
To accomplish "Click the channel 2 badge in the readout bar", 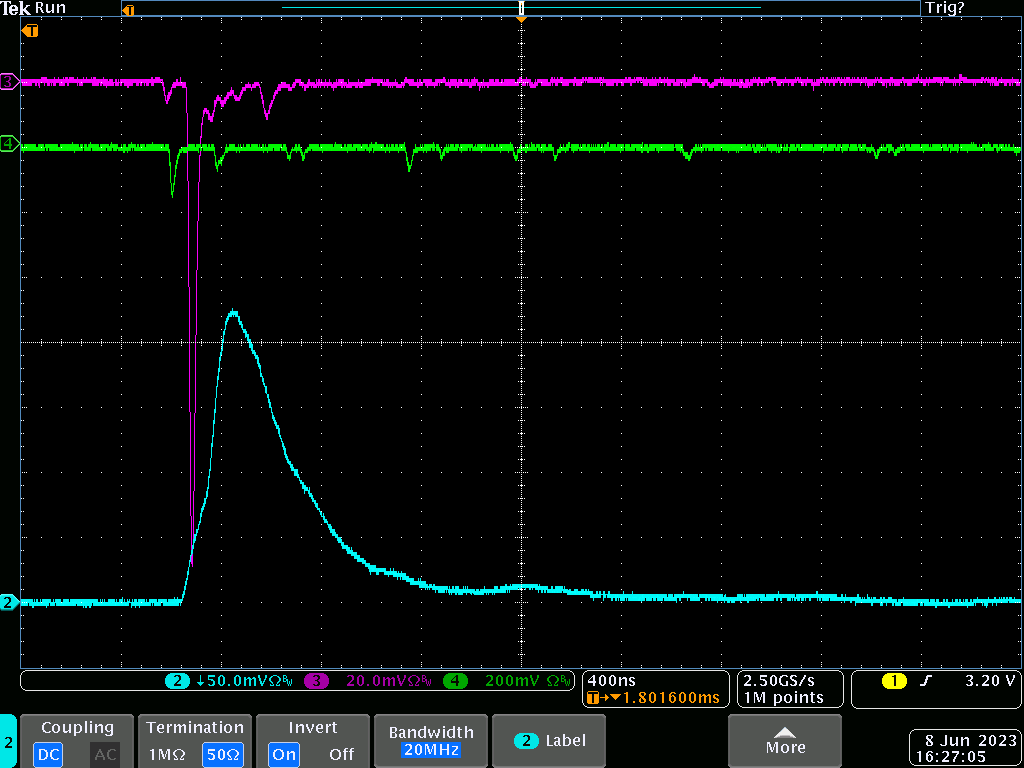I will 177,681.
